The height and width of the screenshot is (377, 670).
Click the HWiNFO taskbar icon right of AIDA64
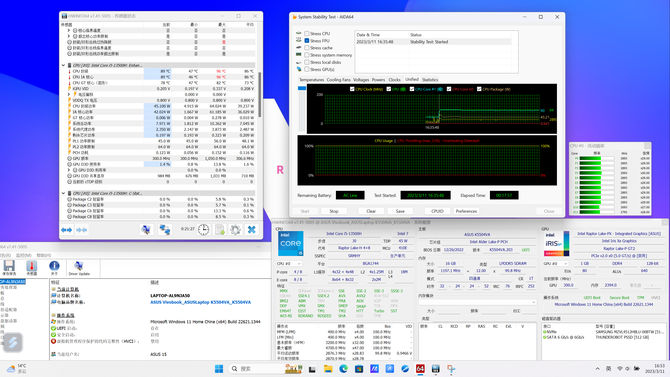pos(435,368)
